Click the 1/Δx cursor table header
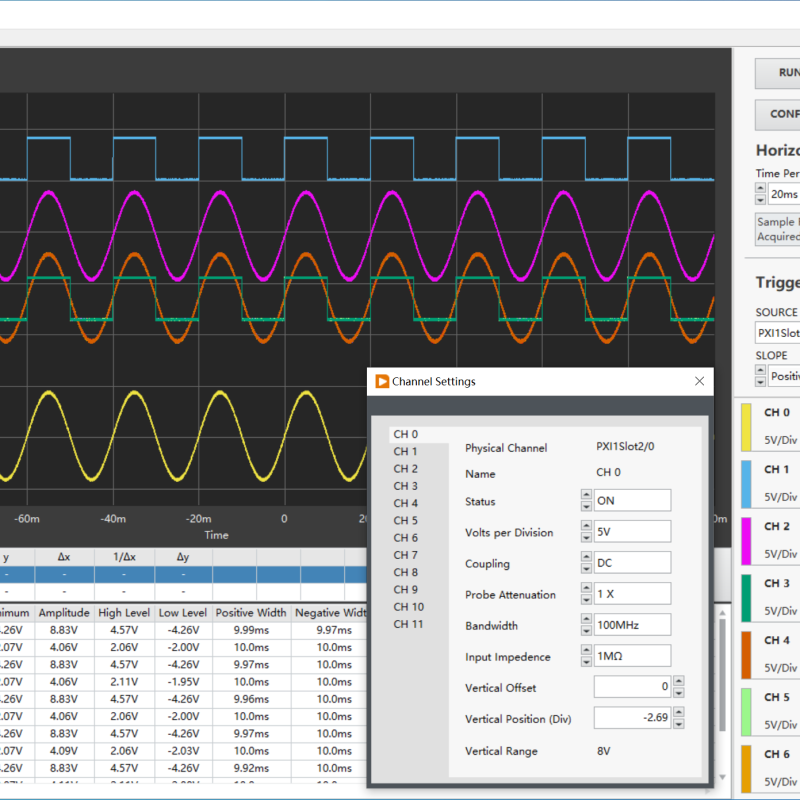The height and width of the screenshot is (800, 800). click(124, 557)
